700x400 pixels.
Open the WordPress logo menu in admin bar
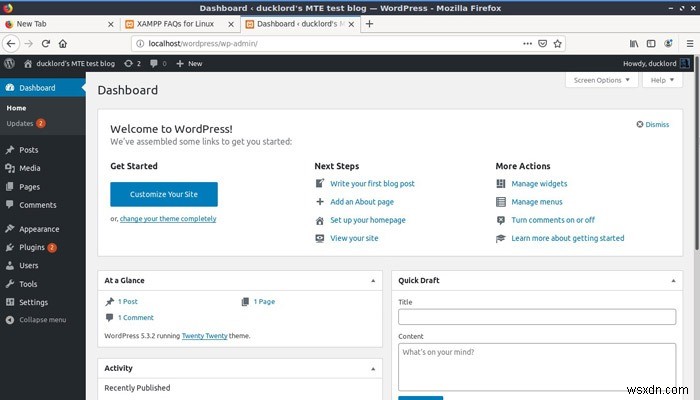(x=9, y=63)
